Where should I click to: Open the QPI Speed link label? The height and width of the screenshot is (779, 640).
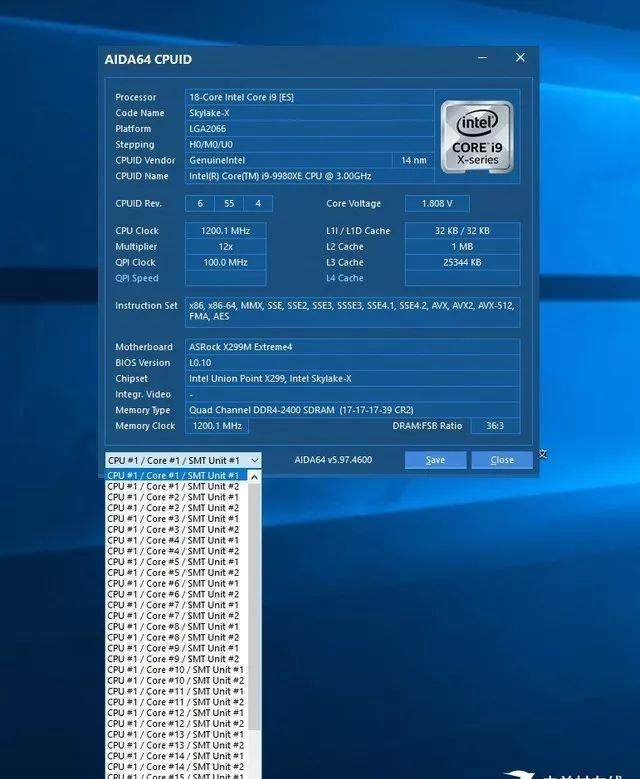pyautogui.click(x=137, y=278)
